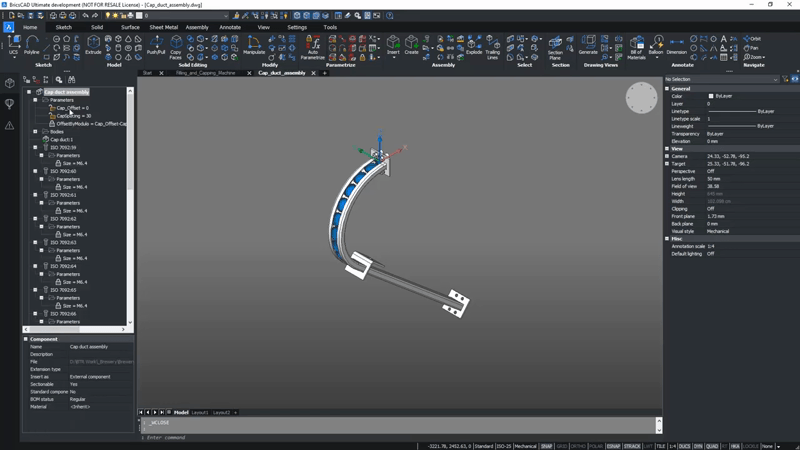Click the Balloon annotation tool
This screenshot has height=450, width=800.
pyautogui.click(x=656, y=45)
